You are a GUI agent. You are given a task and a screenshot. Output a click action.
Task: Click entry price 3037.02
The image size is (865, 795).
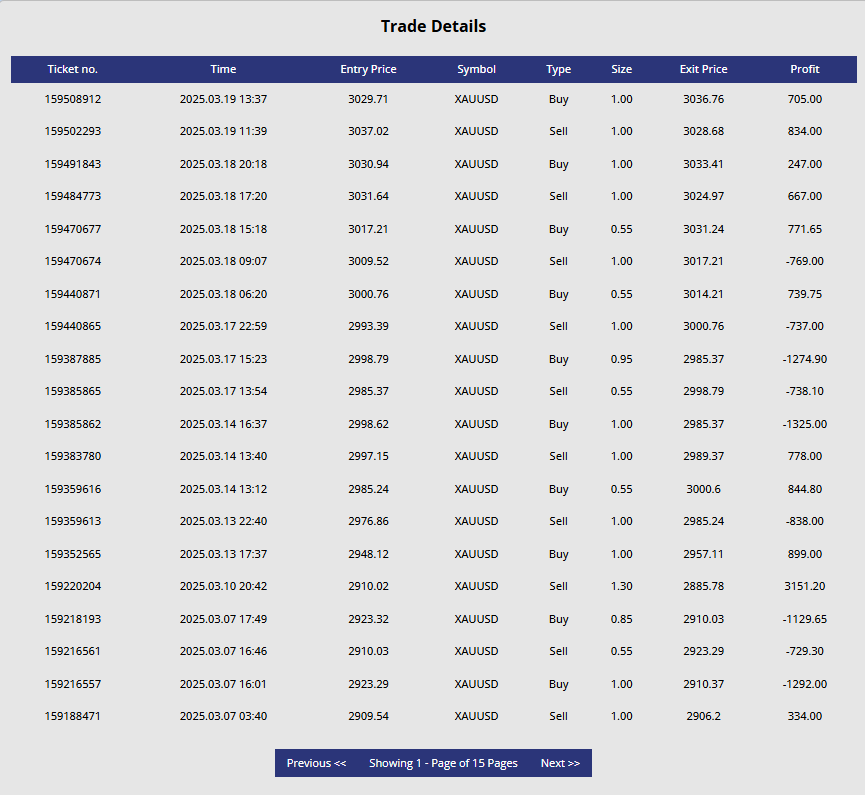369,131
